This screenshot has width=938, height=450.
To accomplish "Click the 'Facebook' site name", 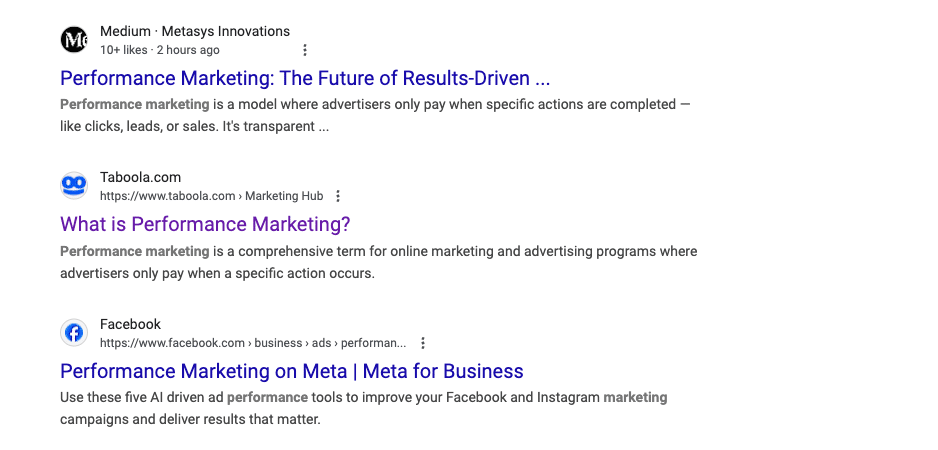I will click(130, 324).
